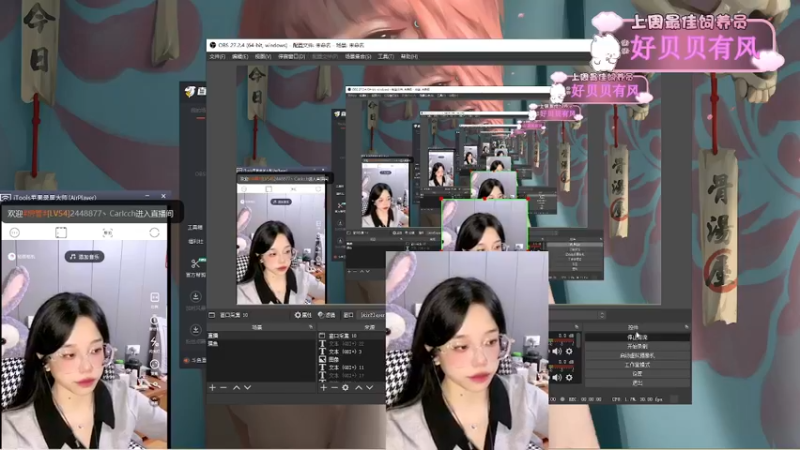Select the 摸鱼 scene in scenes list
This screenshot has height=450, width=800.
261,343
